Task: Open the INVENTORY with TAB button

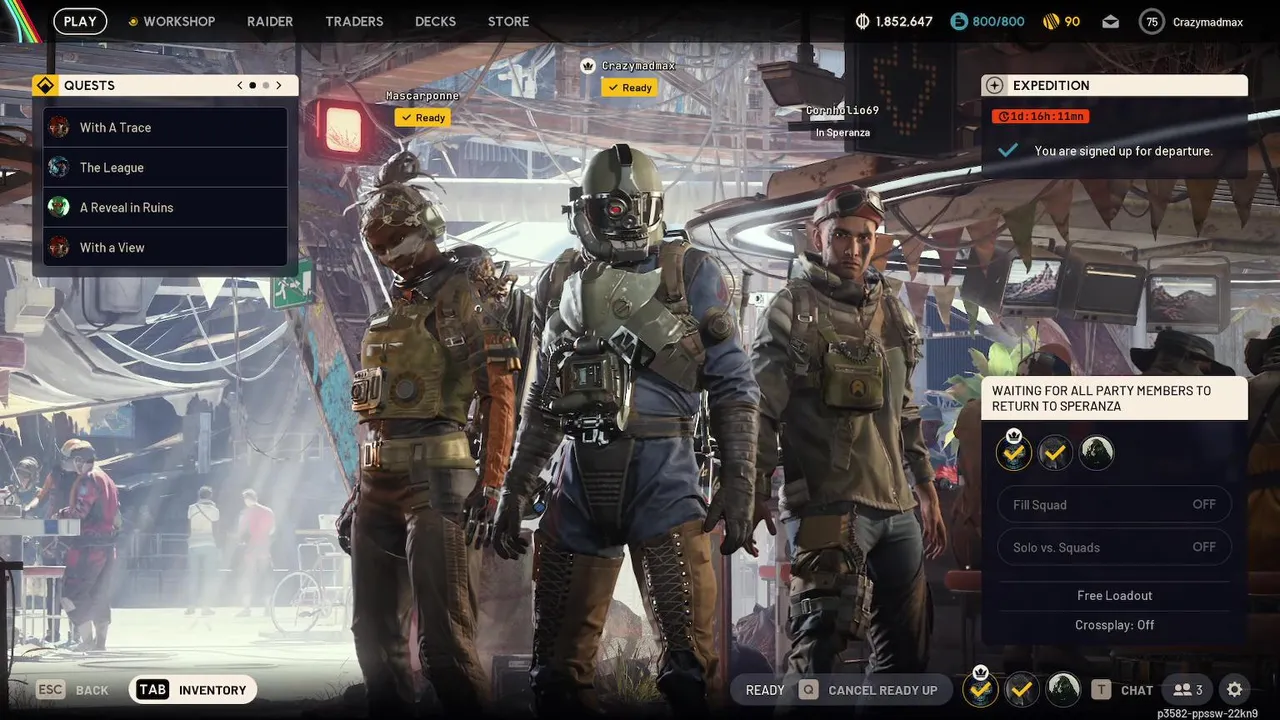Action: click(193, 690)
